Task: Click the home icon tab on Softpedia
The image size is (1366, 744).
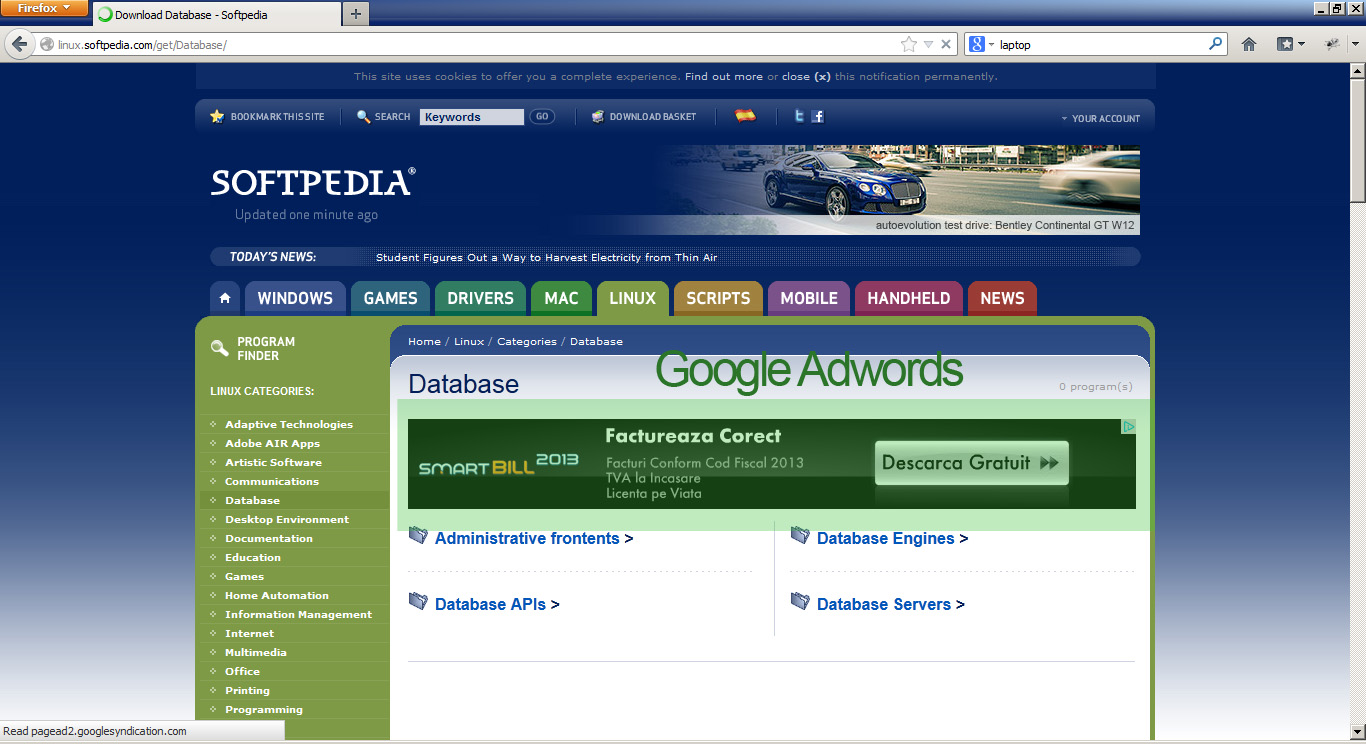Action: pos(225,298)
